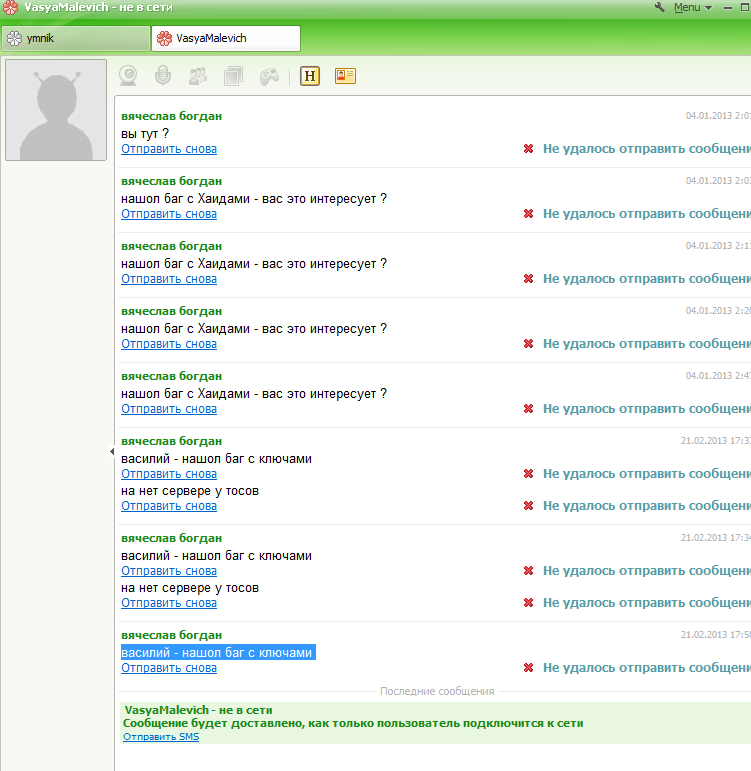Click the contact avatar placeholder picture
Image resolution: width=751 pixels, height=771 pixels.
click(x=56, y=110)
